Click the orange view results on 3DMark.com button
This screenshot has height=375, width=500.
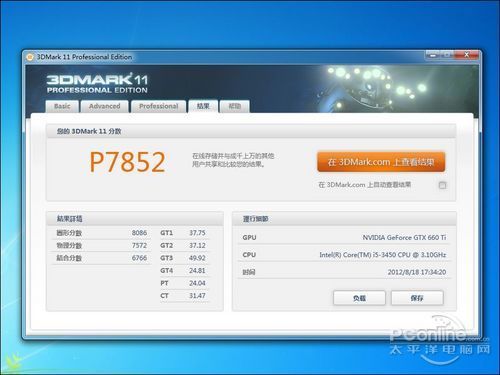[381, 162]
